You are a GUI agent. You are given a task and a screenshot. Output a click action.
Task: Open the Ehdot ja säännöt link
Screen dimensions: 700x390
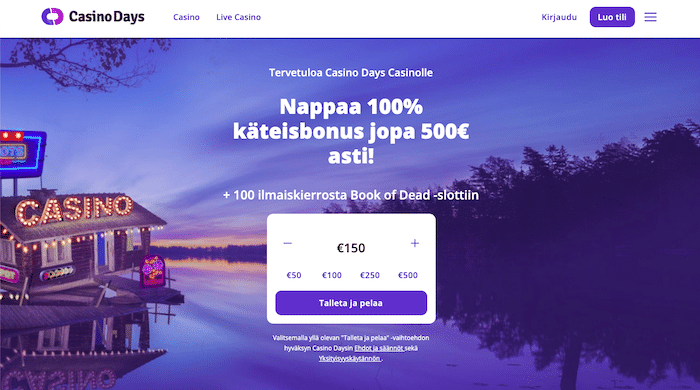pos(379,348)
